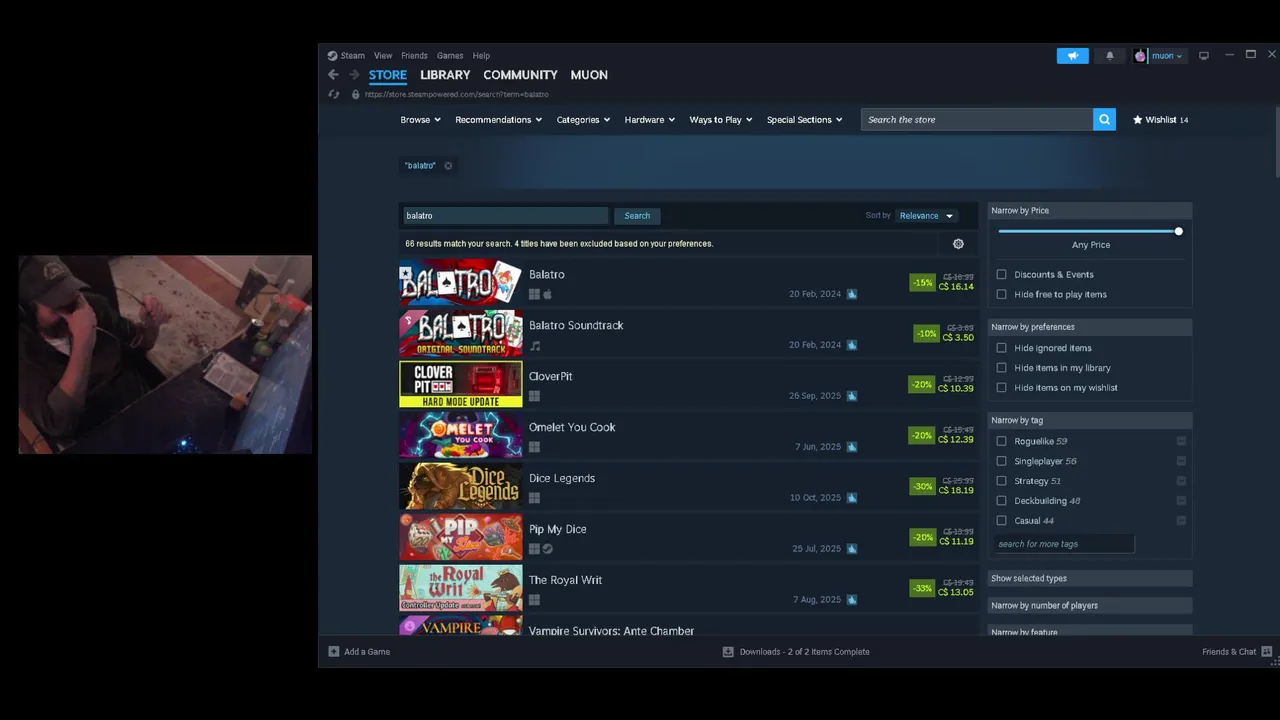Click the Steam logo in the menu bar
Viewport: 1280px width, 720px height.
tap(333, 56)
